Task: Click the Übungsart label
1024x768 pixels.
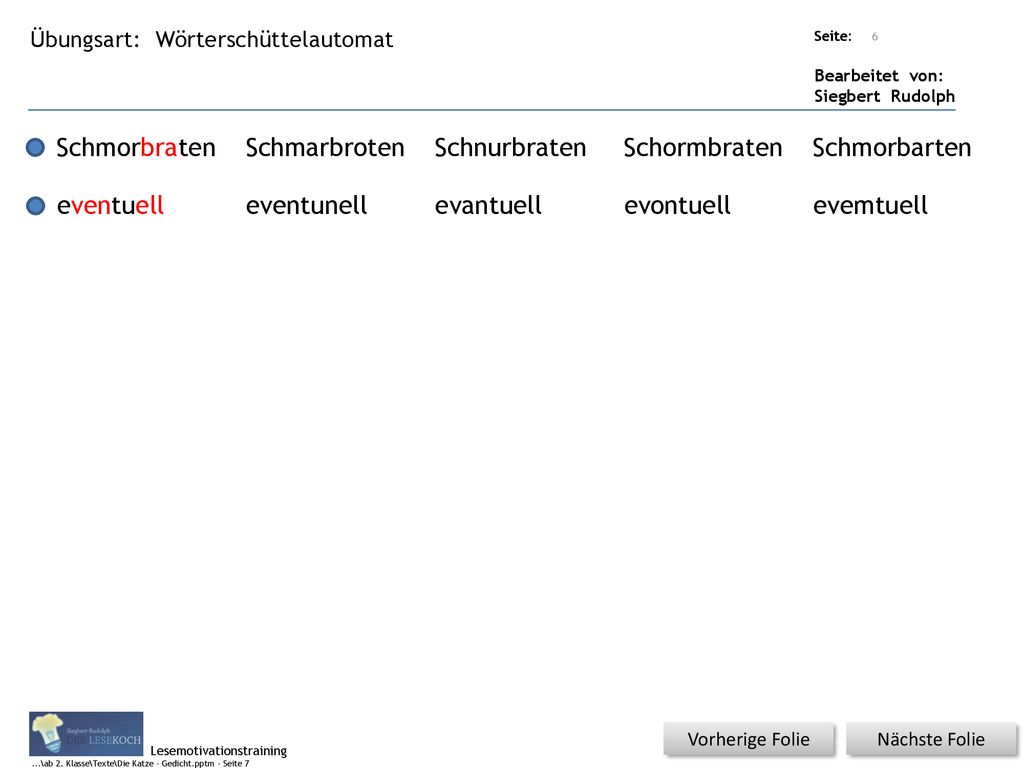Action: pos(85,40)
